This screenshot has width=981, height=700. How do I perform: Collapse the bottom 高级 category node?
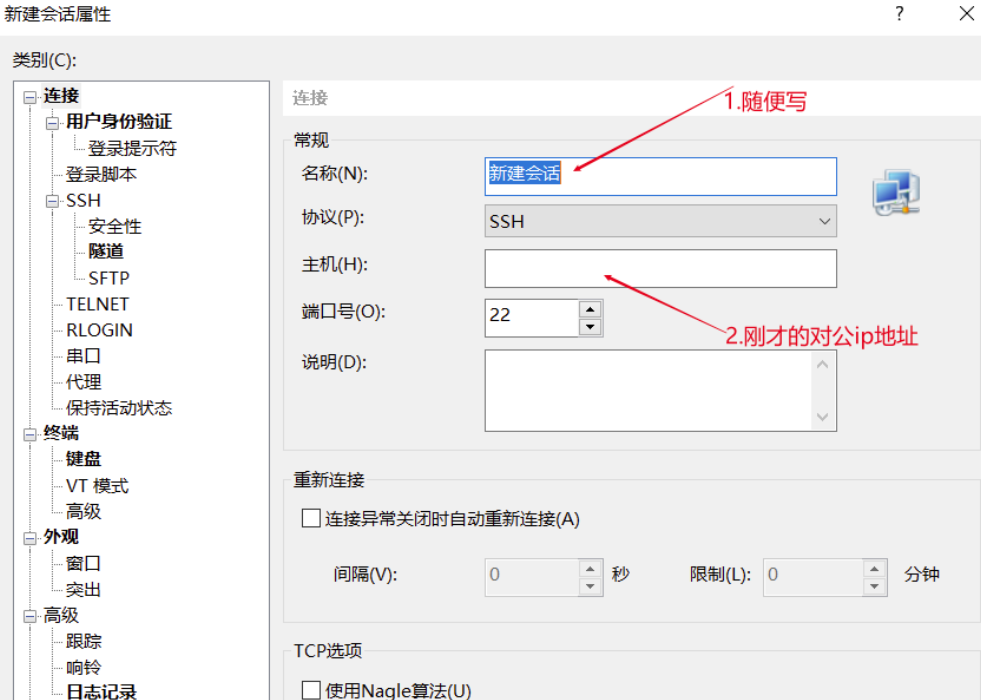(29, 616)
